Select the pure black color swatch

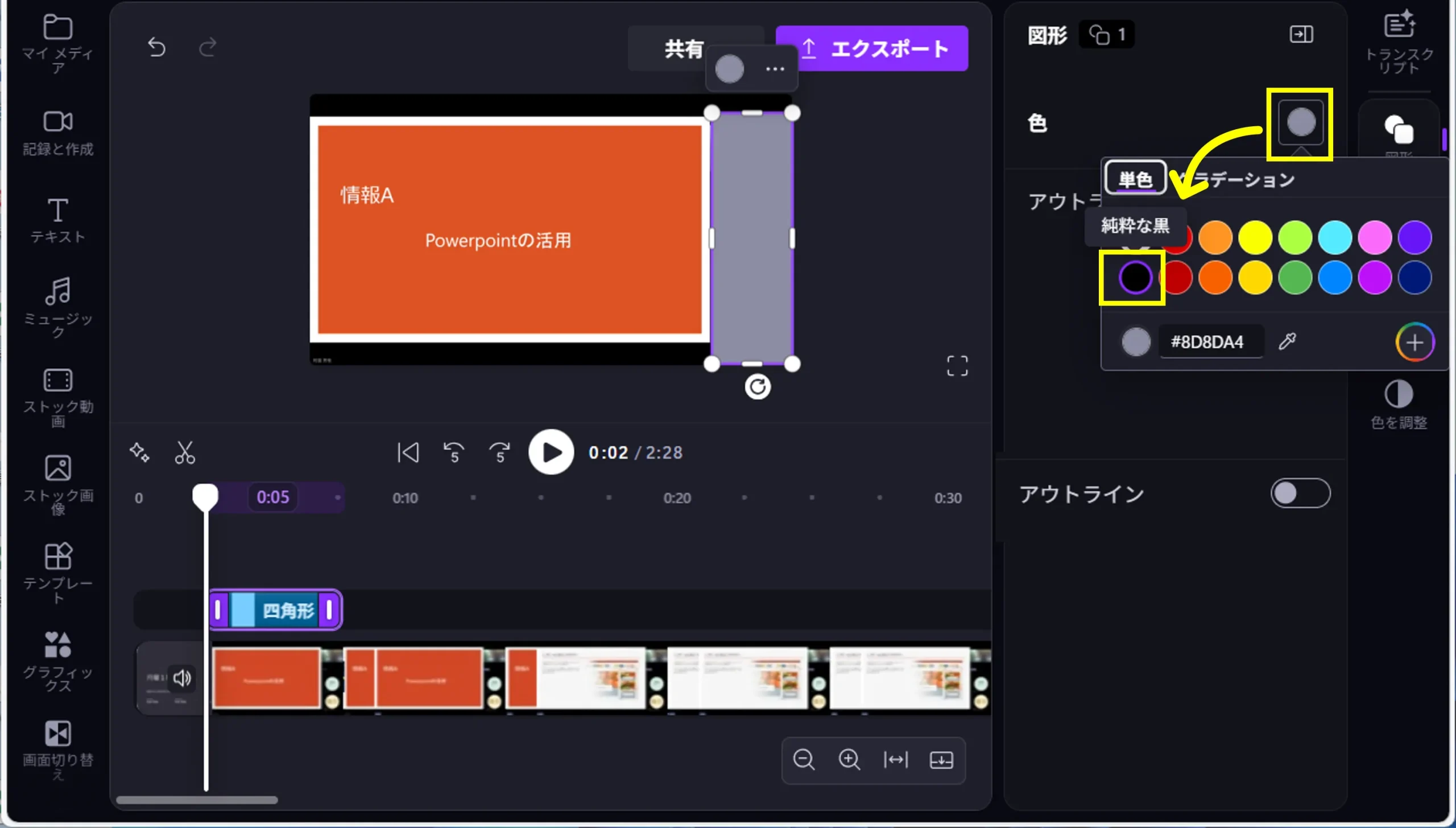click(1135, 278)
